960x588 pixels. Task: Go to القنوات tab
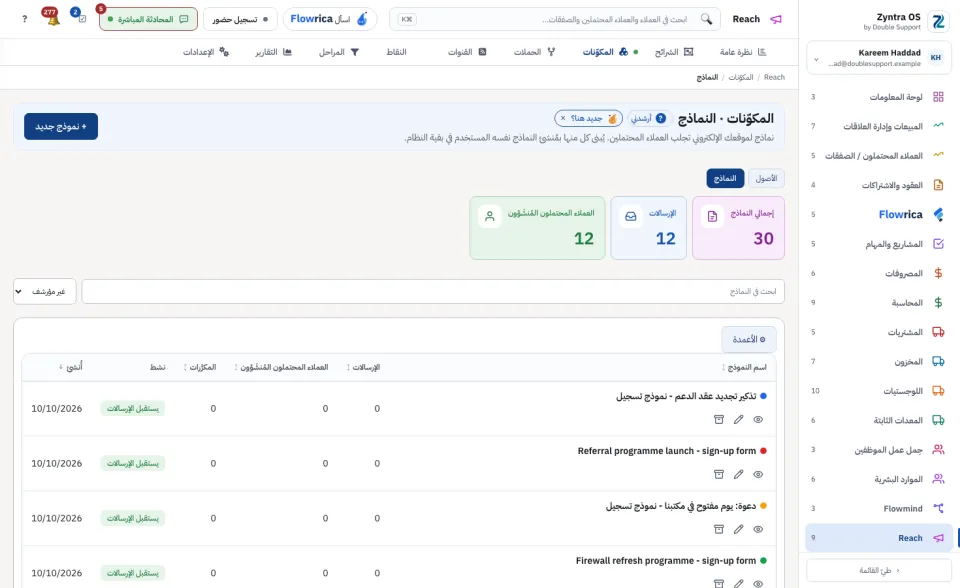point(467,52)
